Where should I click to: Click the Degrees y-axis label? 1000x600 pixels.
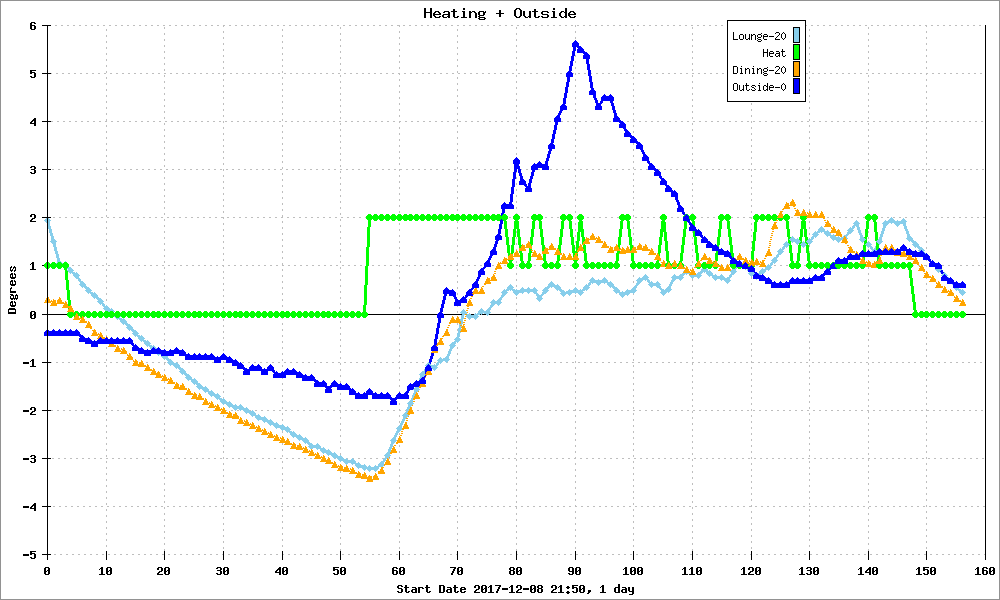point(12,291)
